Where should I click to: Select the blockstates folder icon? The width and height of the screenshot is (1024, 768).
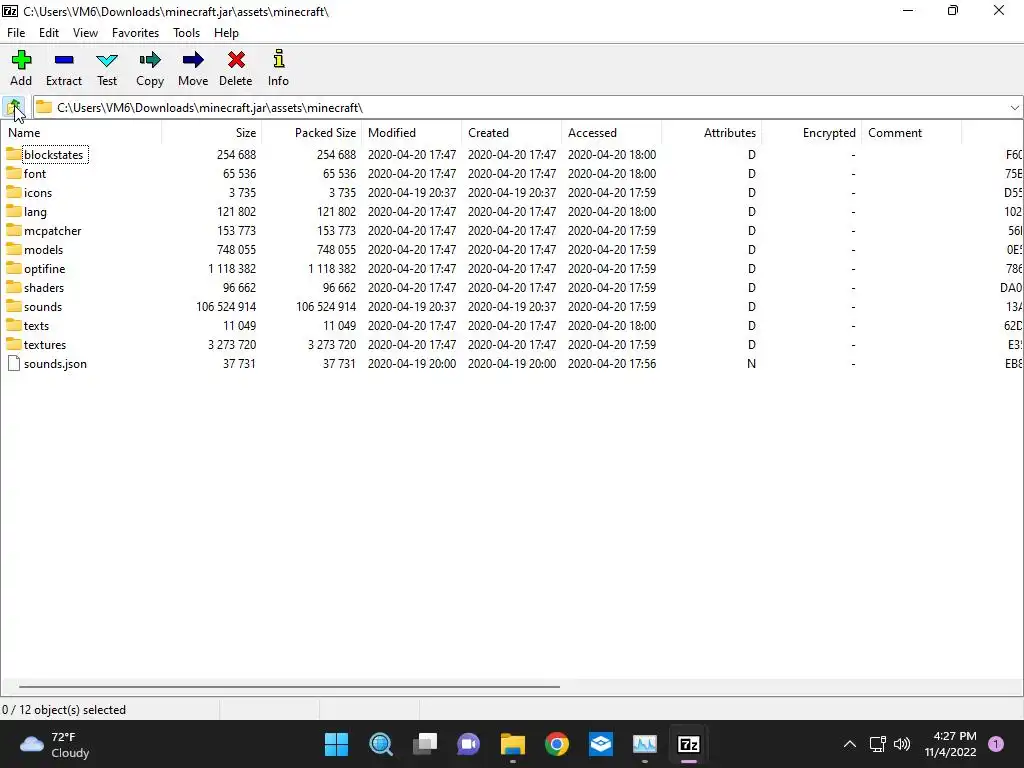(14, 154)
